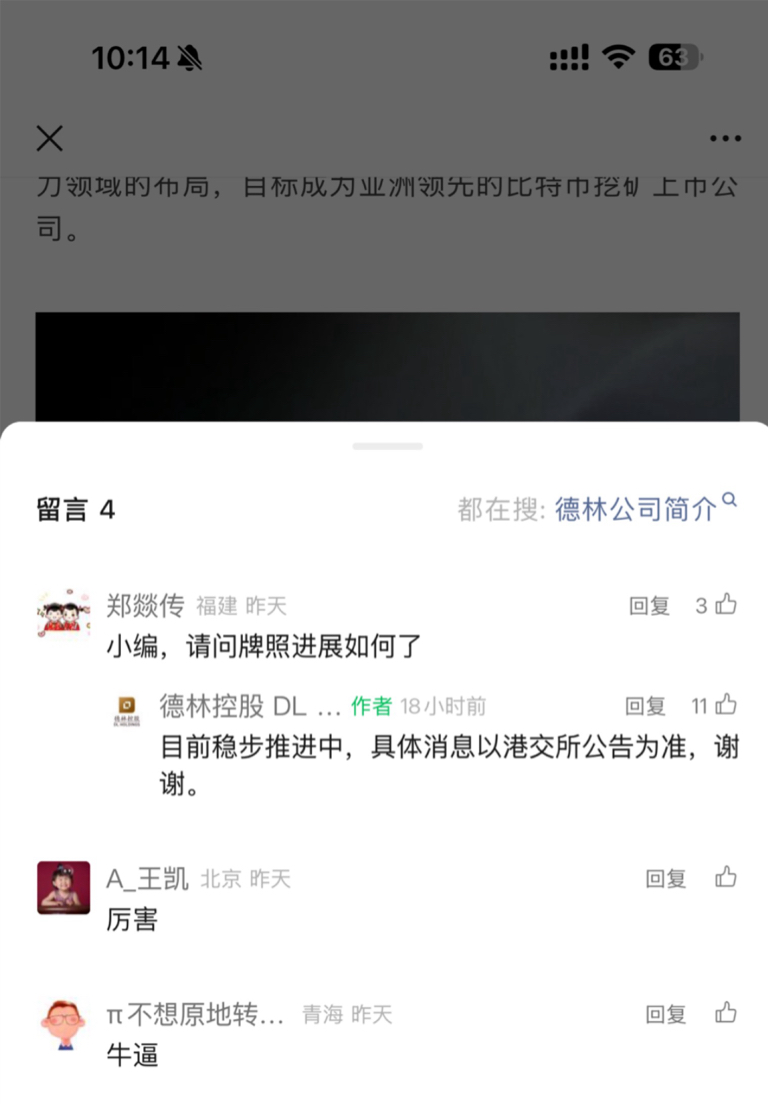768x1106 pixels.
Task: Like A_王凯's comment thumbs-up
Action: click(x=726, y=877)
